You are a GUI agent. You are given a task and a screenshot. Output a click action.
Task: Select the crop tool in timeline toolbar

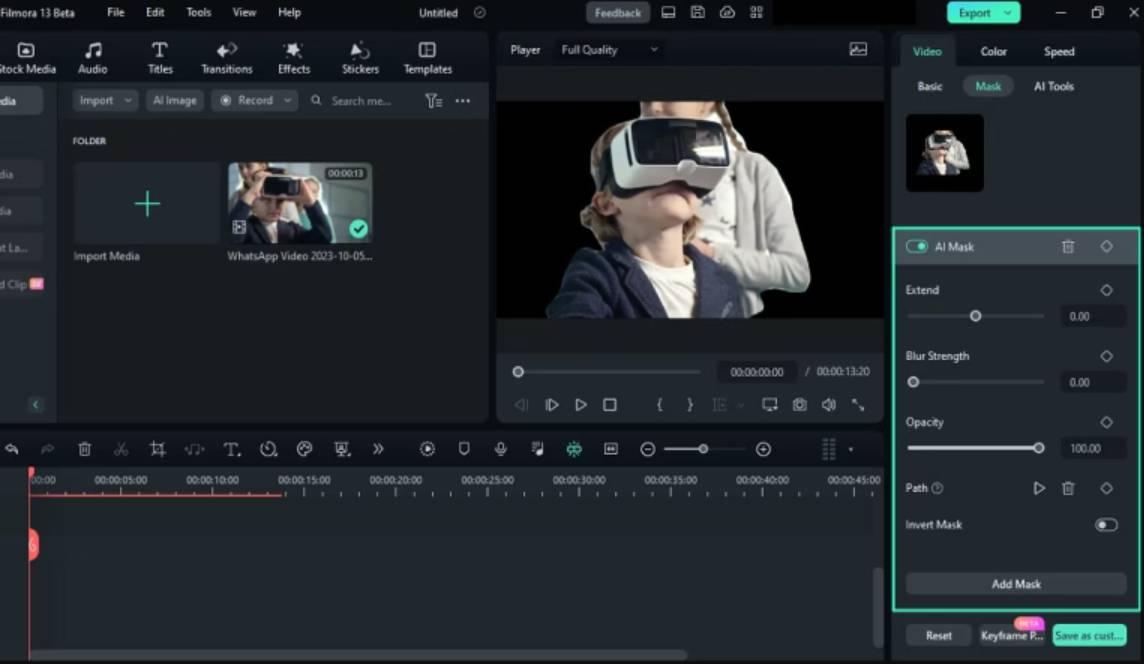click(x=158, y=449)
